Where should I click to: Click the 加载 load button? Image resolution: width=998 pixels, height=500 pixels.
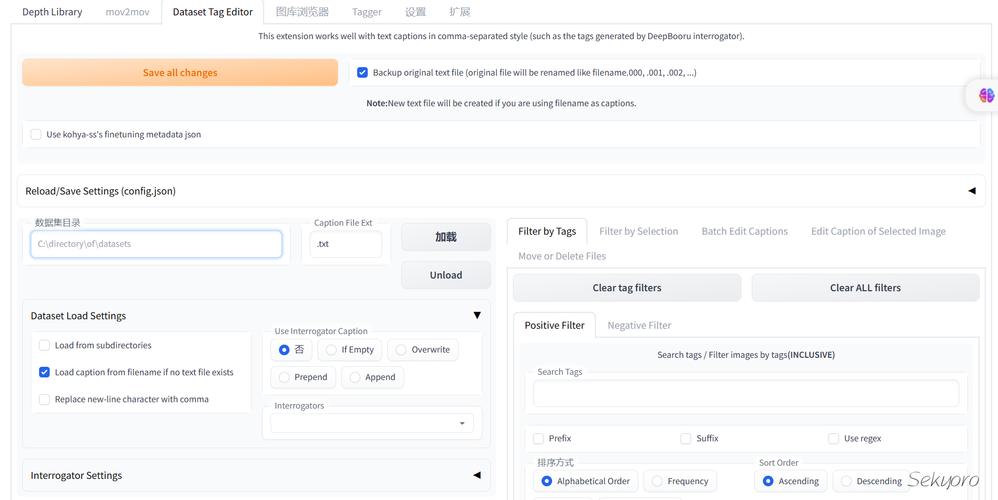[446, 237]
